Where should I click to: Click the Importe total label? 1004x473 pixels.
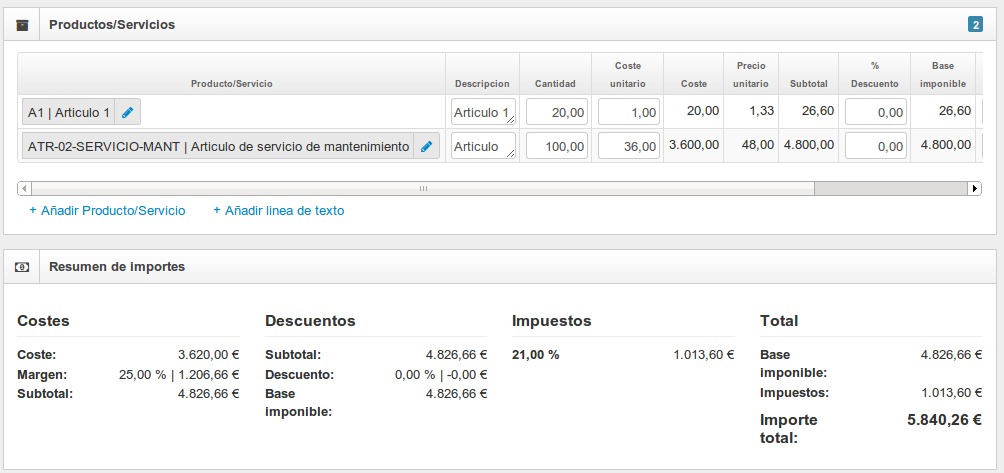coord(789,429)
